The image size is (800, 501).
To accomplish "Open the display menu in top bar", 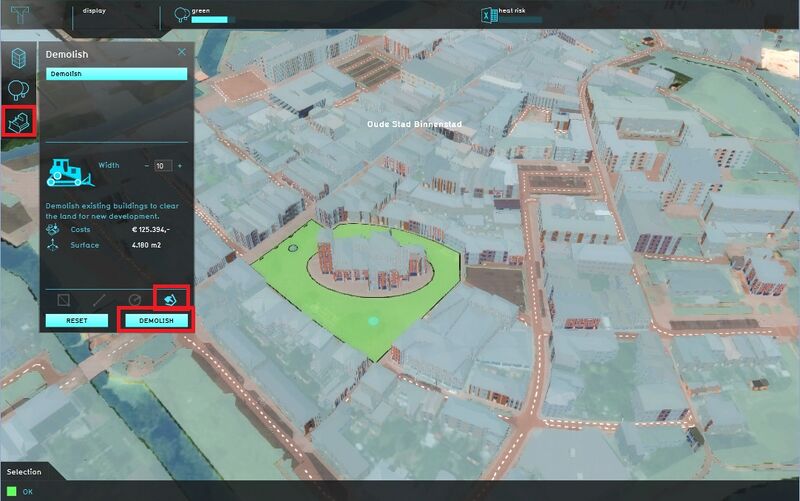I will tap(95, 11).
